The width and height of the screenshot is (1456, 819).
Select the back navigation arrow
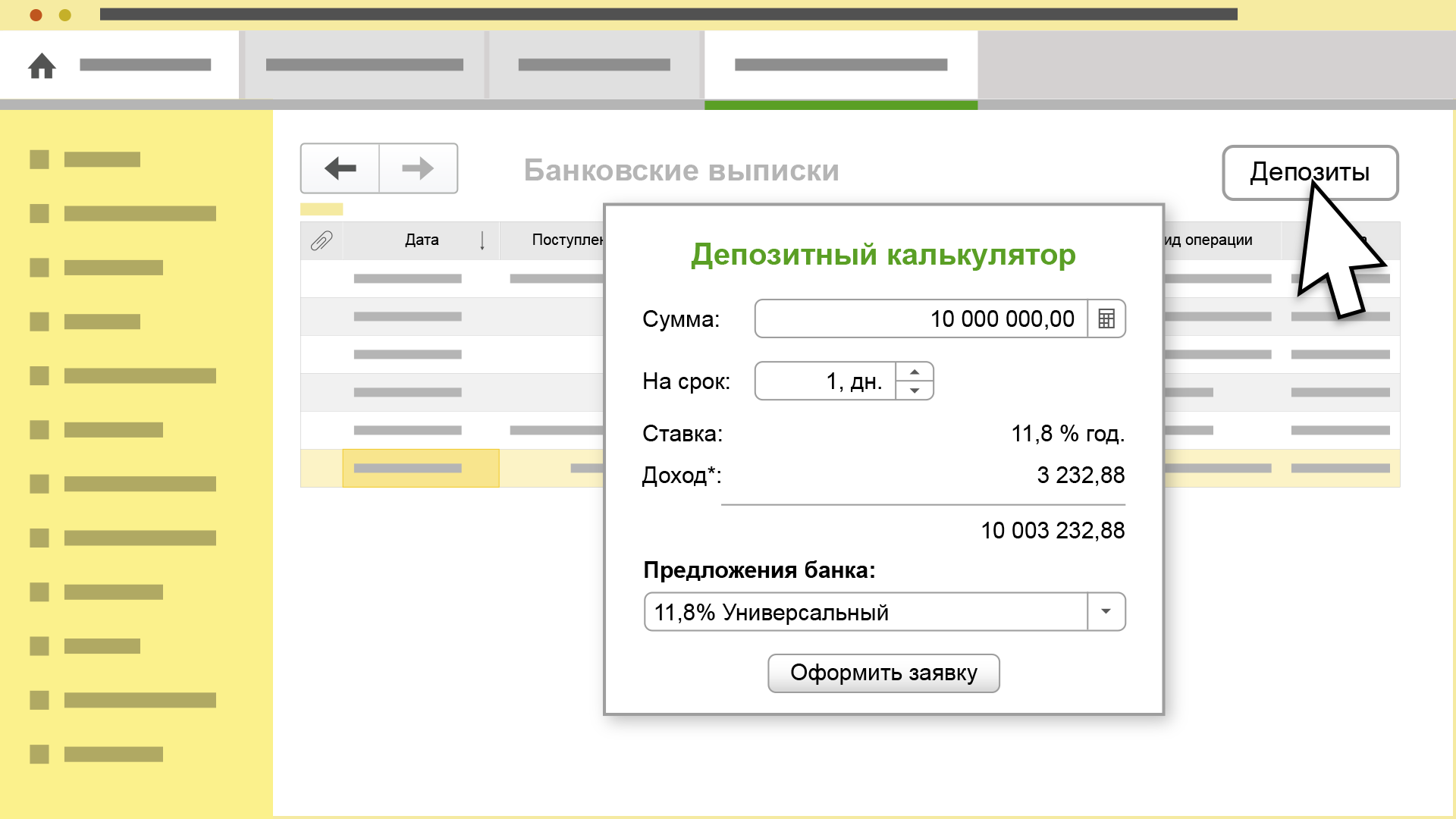[340, 168]
